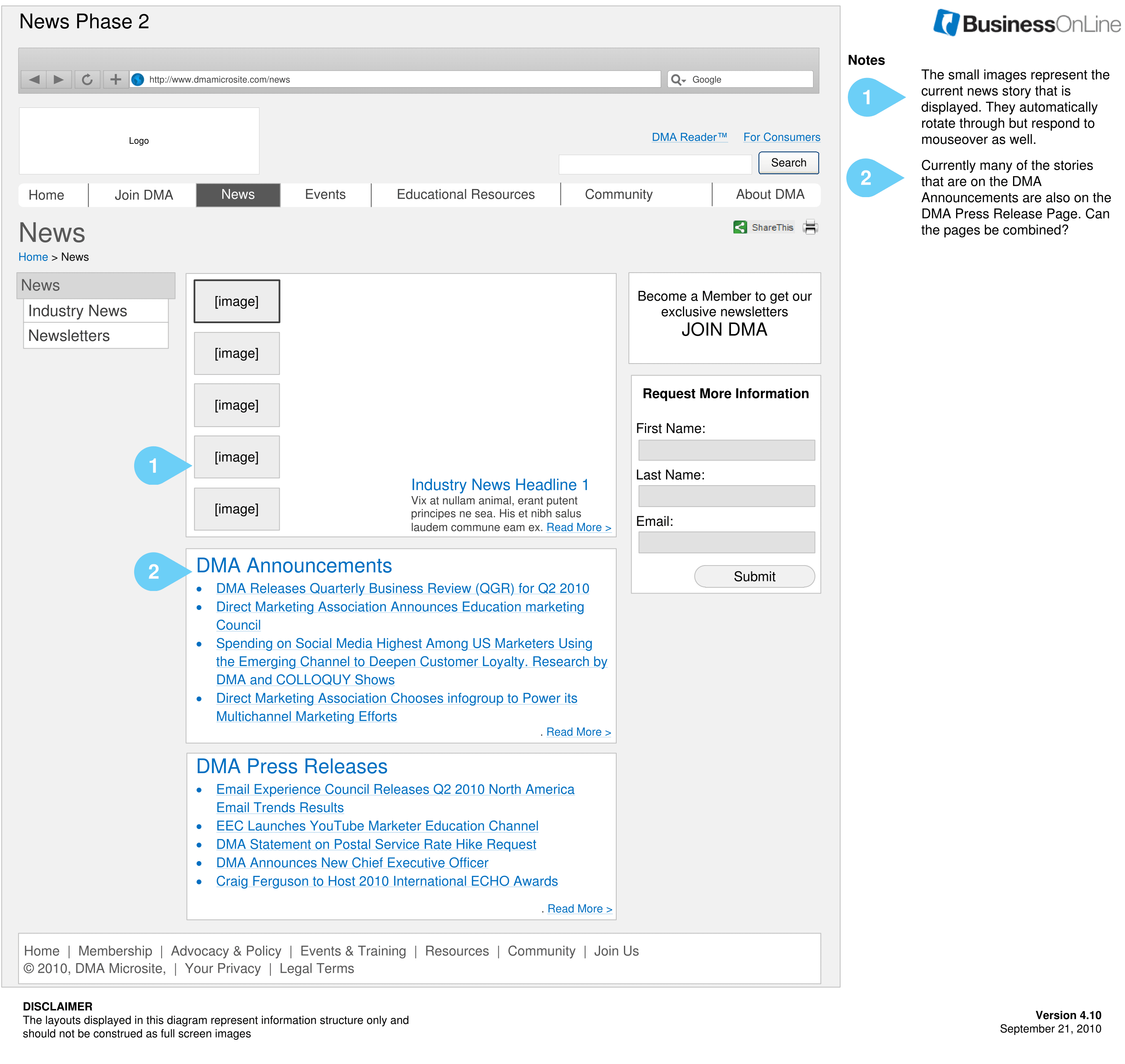Select the News navigation tab
The image size is (1125, 1064).
[x=238, y=195]
